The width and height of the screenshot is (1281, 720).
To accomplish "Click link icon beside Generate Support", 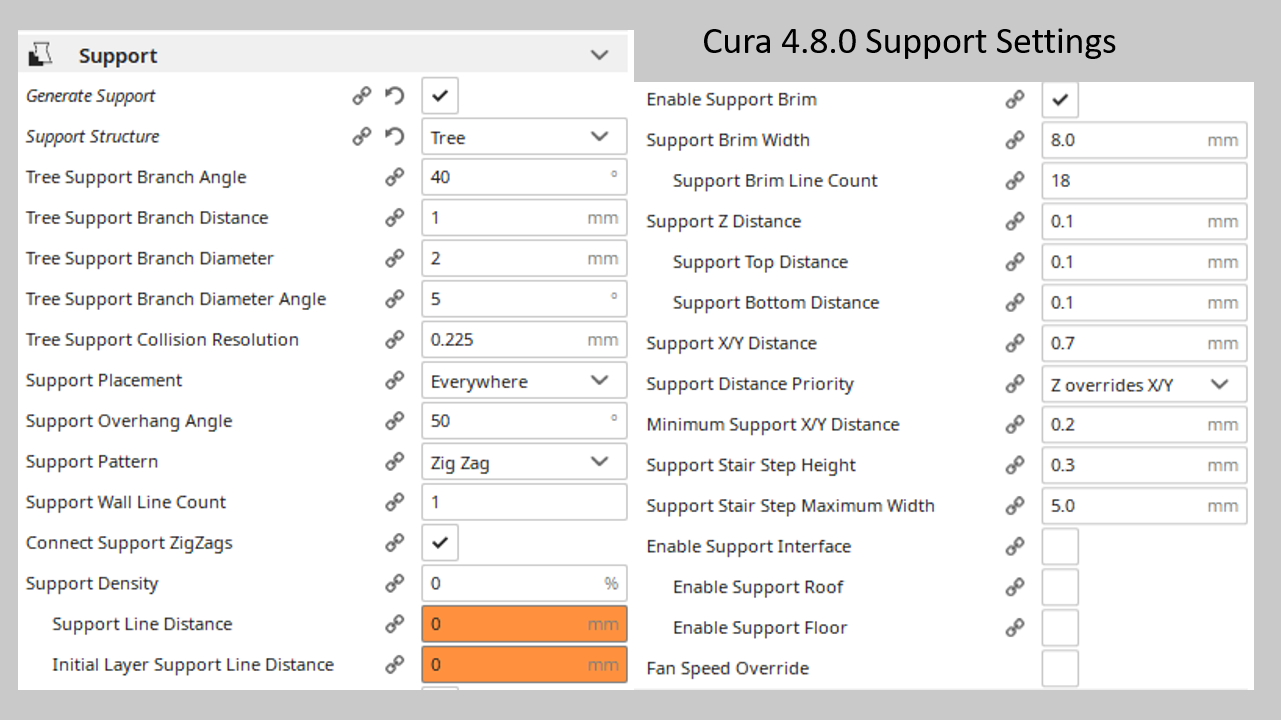I will click(362, 96).
